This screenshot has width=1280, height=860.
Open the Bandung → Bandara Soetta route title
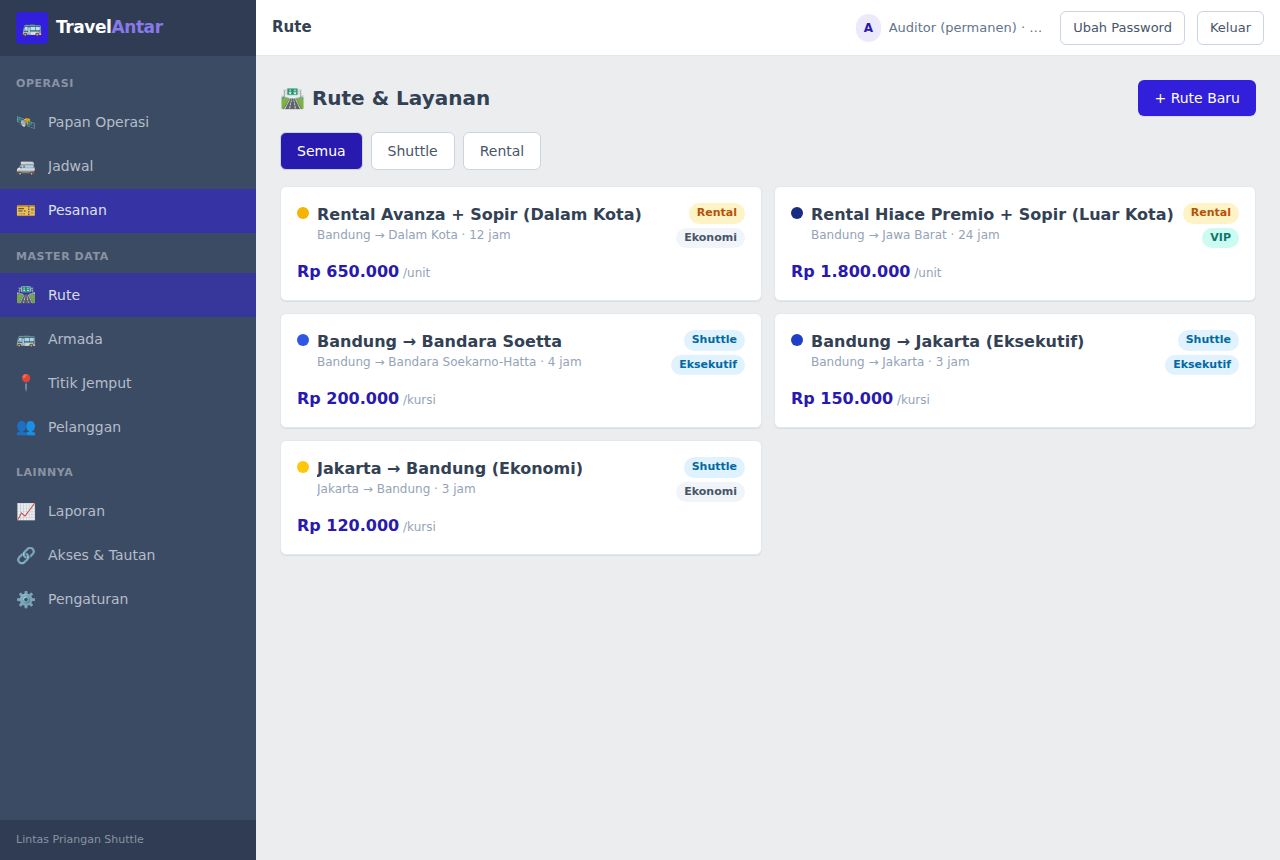[439, 341]
